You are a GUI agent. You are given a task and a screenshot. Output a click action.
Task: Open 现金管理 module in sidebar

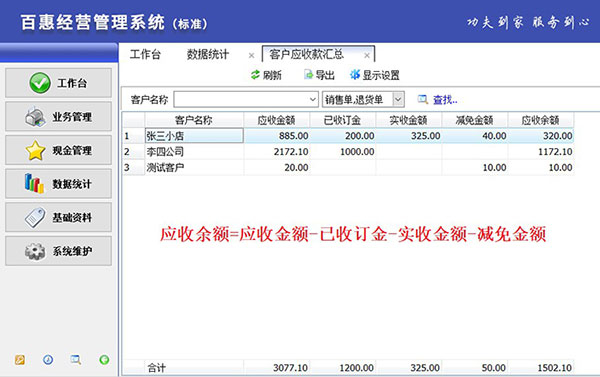point(59,150)
